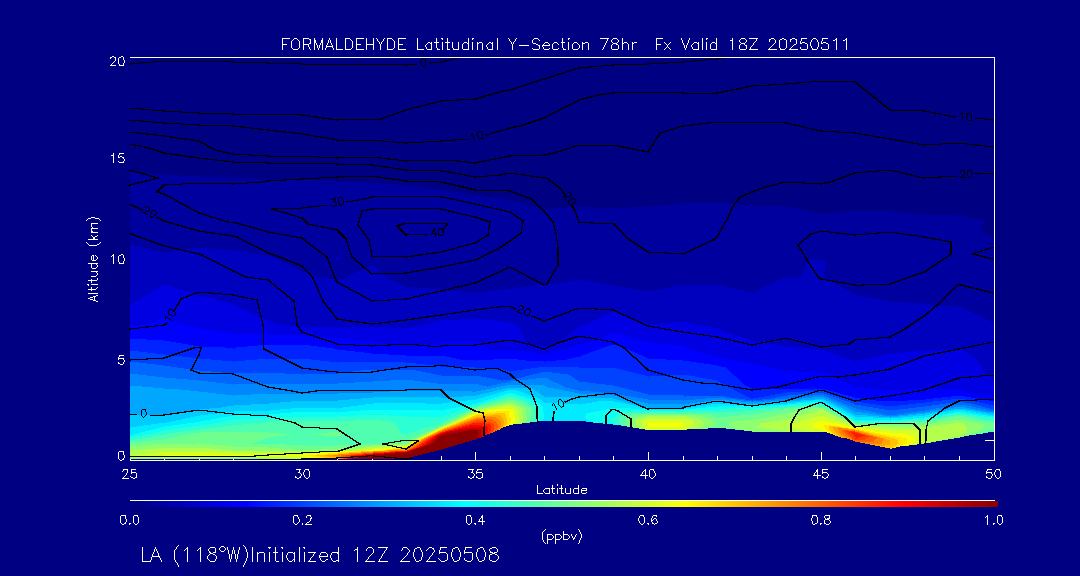Click the color scale value 0.8
The height and width of the screenshot is (576, 1080).
click(x=821, y=520)
